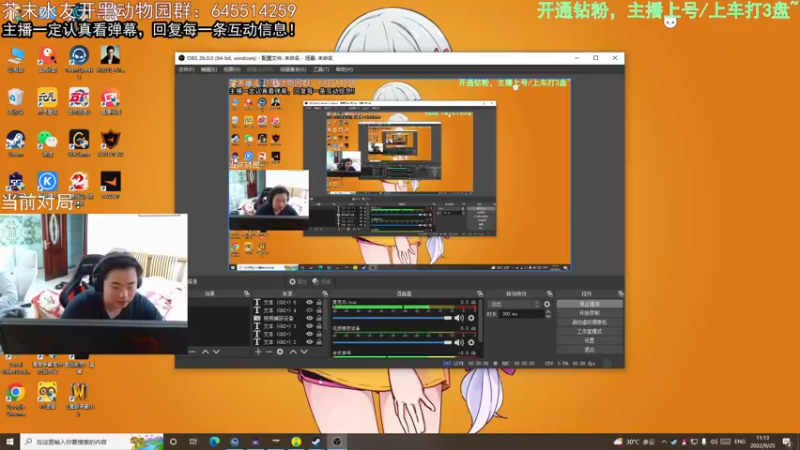Image resolution: width=800 pixels, height=450 pixels.
Task: Adjust the 麦克风/Aux volume slider
Action: coord(392,318)
